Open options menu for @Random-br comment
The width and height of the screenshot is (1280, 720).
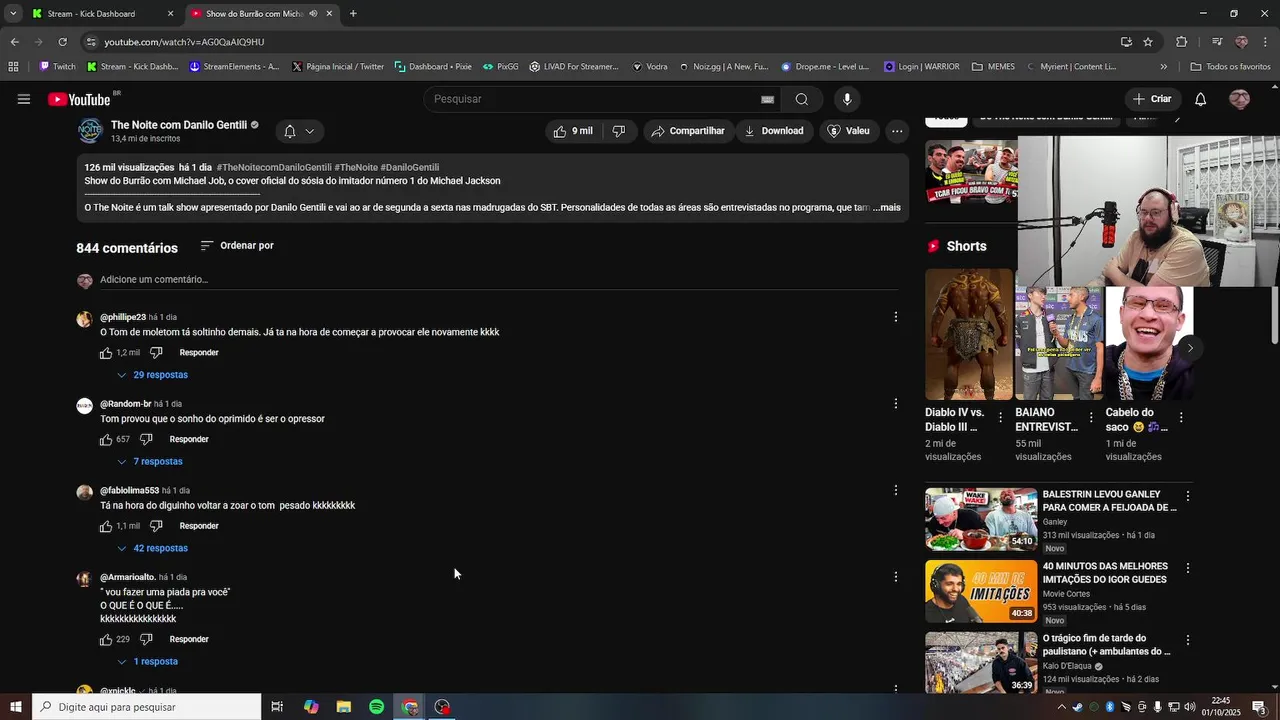[x=895, y=404]
